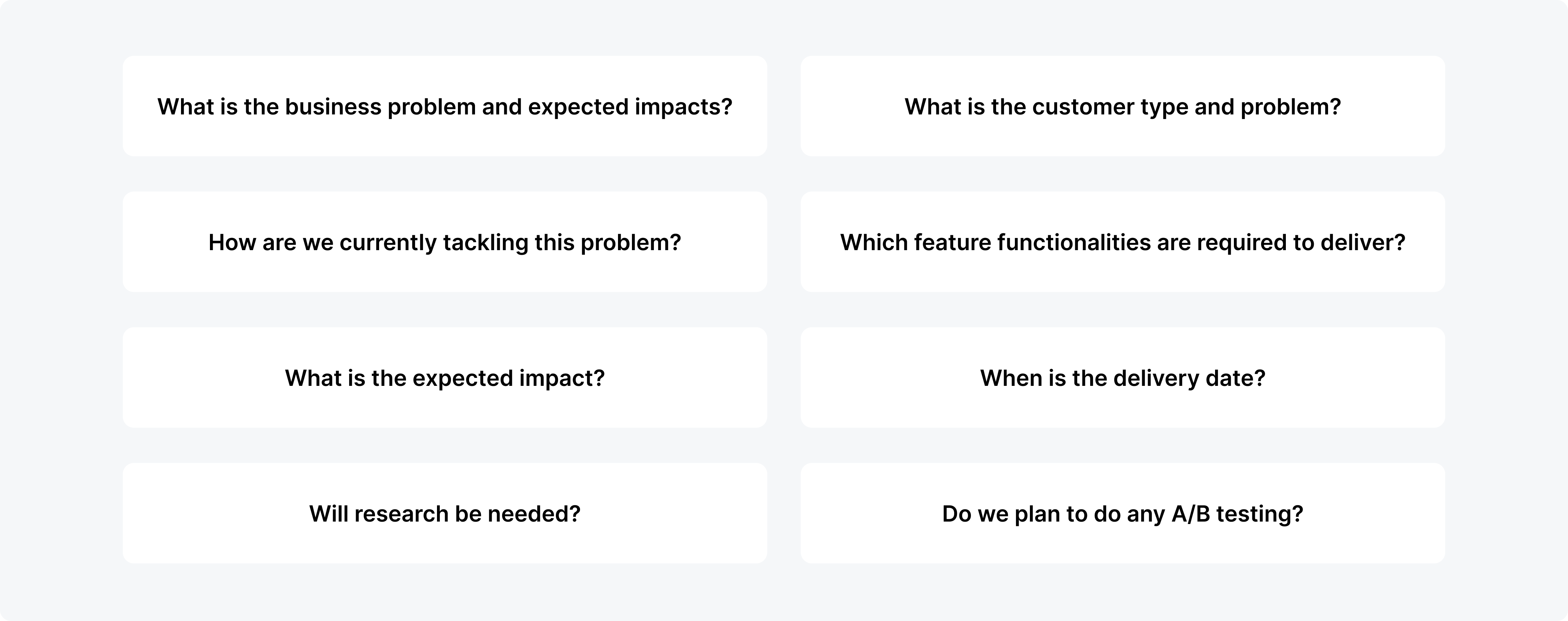This screenshot has height=621, width=1568.
Task: Click the words 'A/B testing?'
Action: pyautogui.click(x=1237, y=514)
